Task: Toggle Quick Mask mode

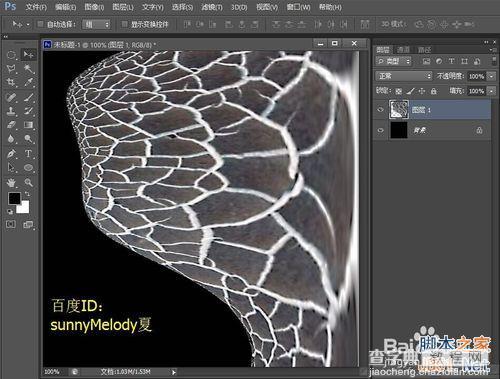Action: (x=11, y=224)
